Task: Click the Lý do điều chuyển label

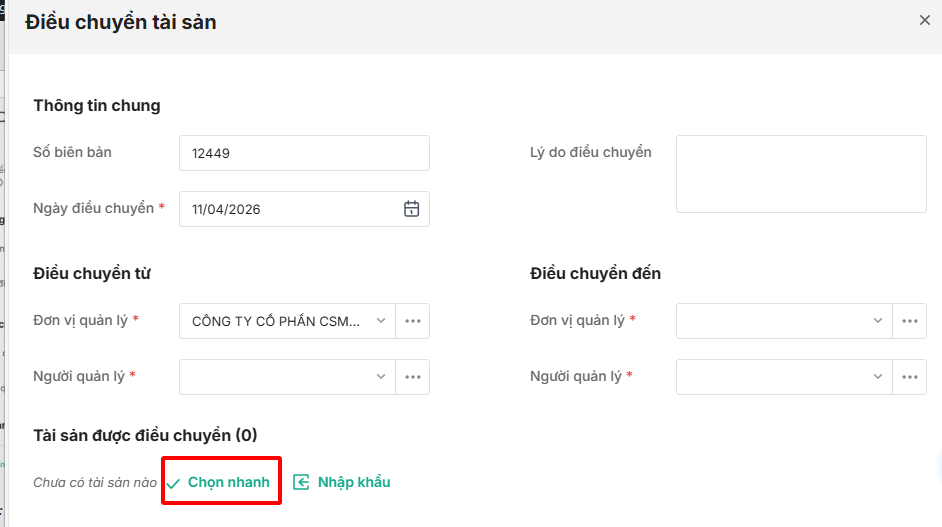Action: [590, 152]
